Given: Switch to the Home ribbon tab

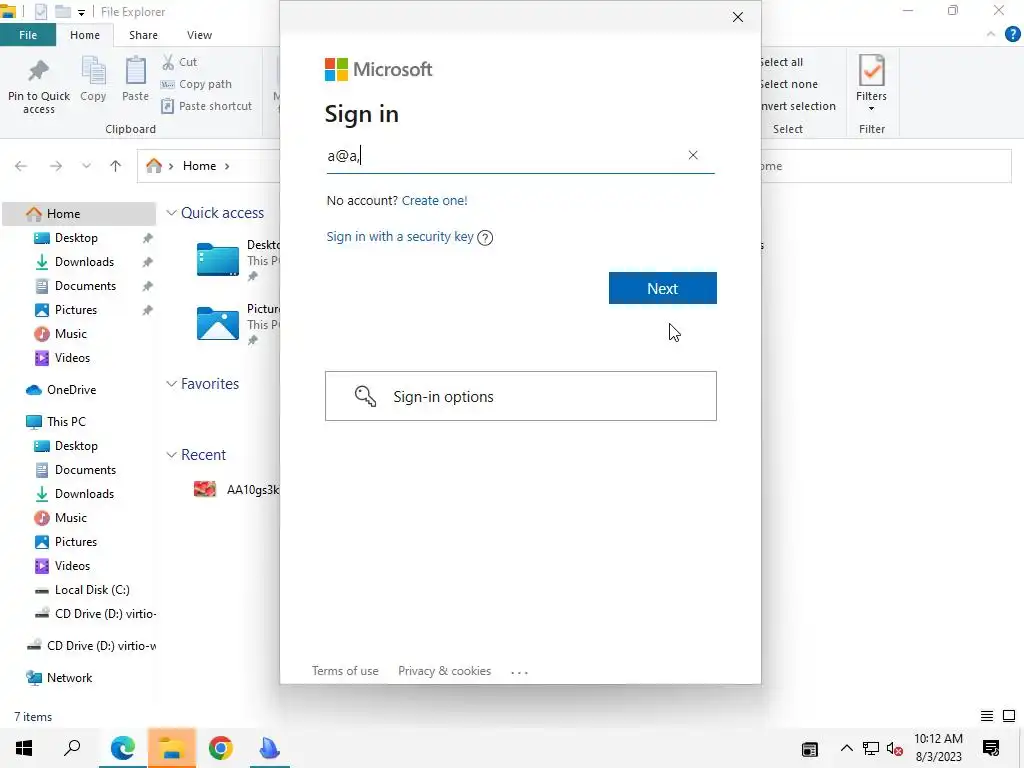Looking at the screenshot, I should [x=85, y=35].
